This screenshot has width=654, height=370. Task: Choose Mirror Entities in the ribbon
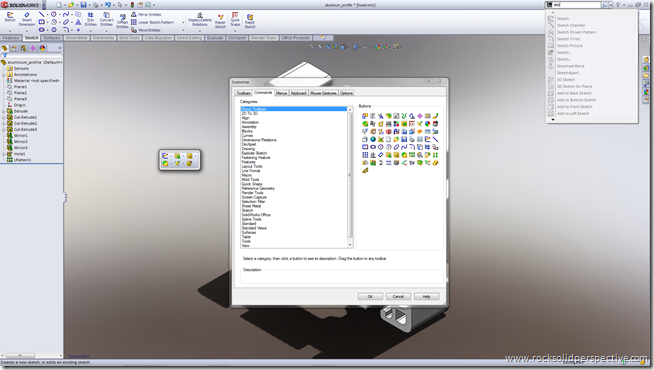[146, 15]
